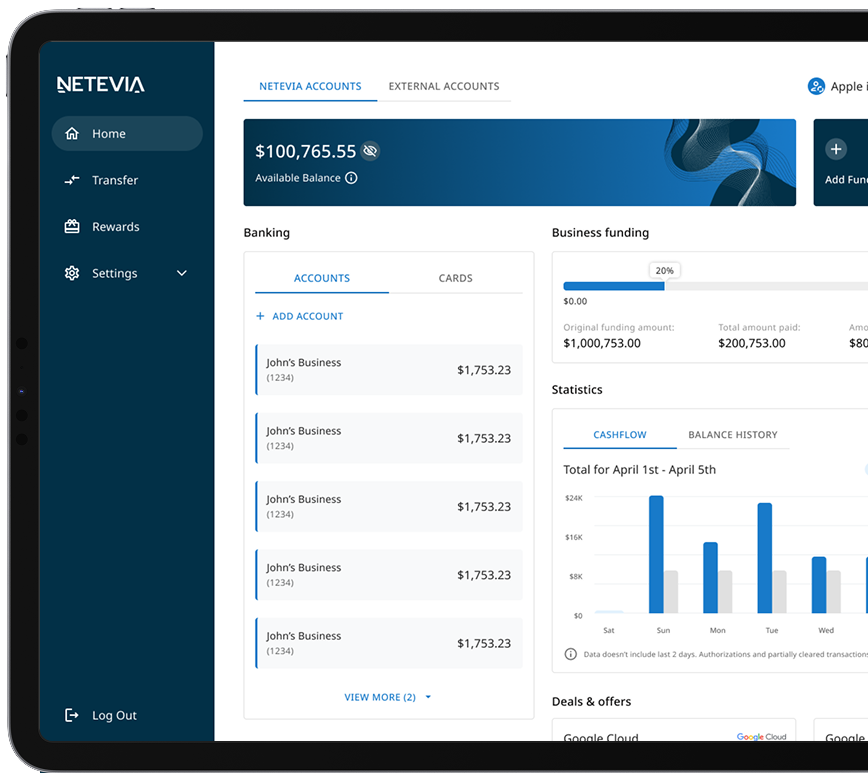Click the Available Balance info icon
Image resolution: width=868 pixels, height=773 pixels.
[351, 178]
